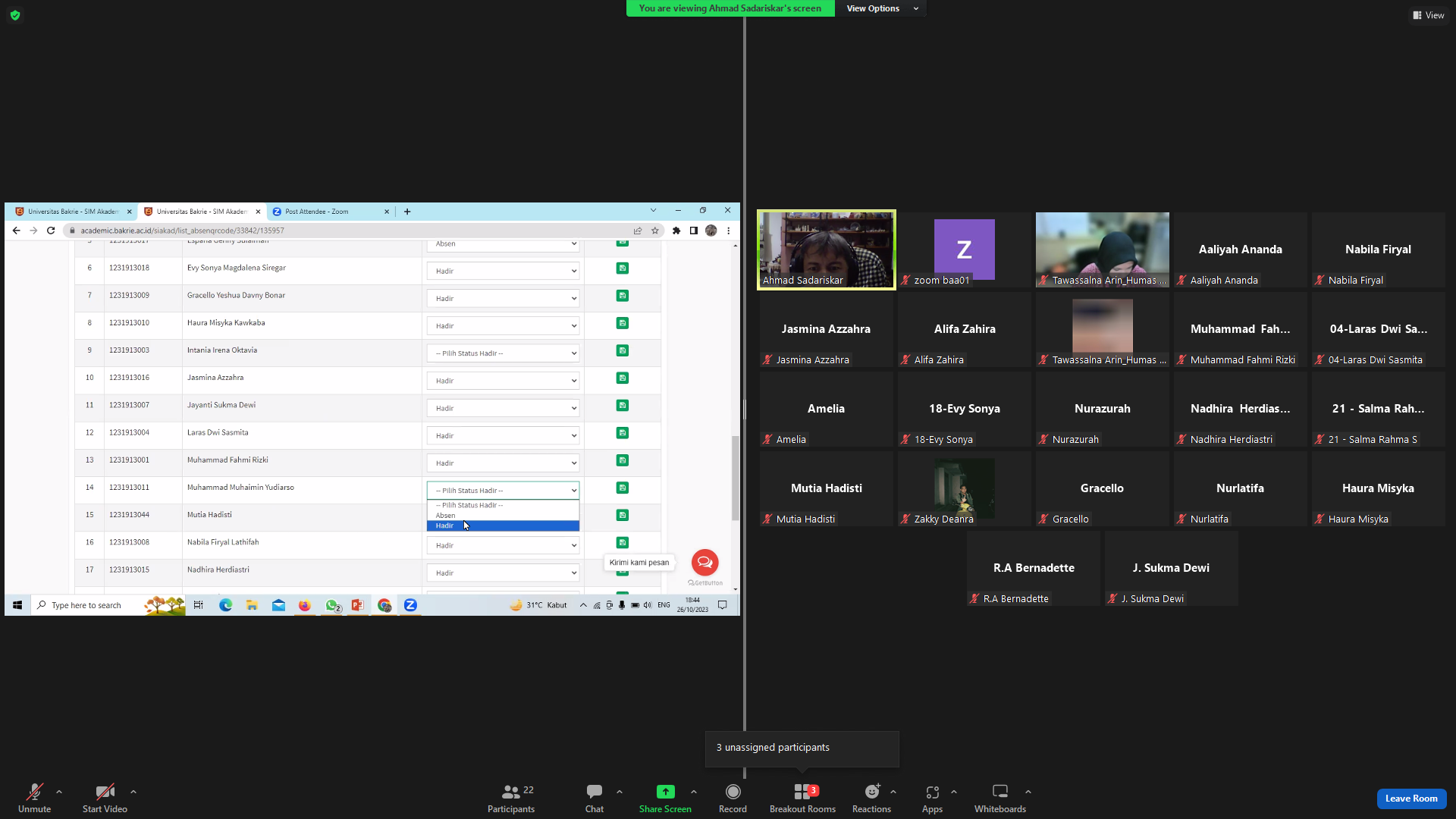
Task: Expand Whiteboards options arrow
Action: click(1028, 792)
